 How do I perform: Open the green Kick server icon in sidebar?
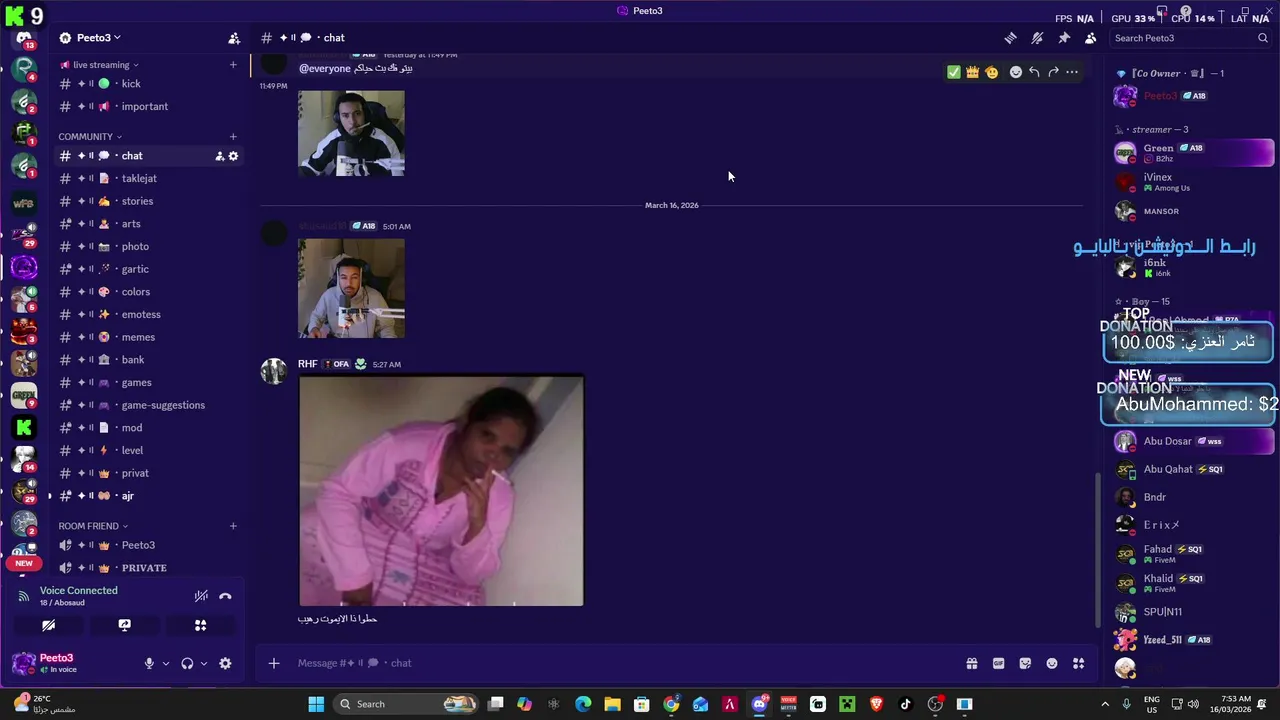point(24,427)
